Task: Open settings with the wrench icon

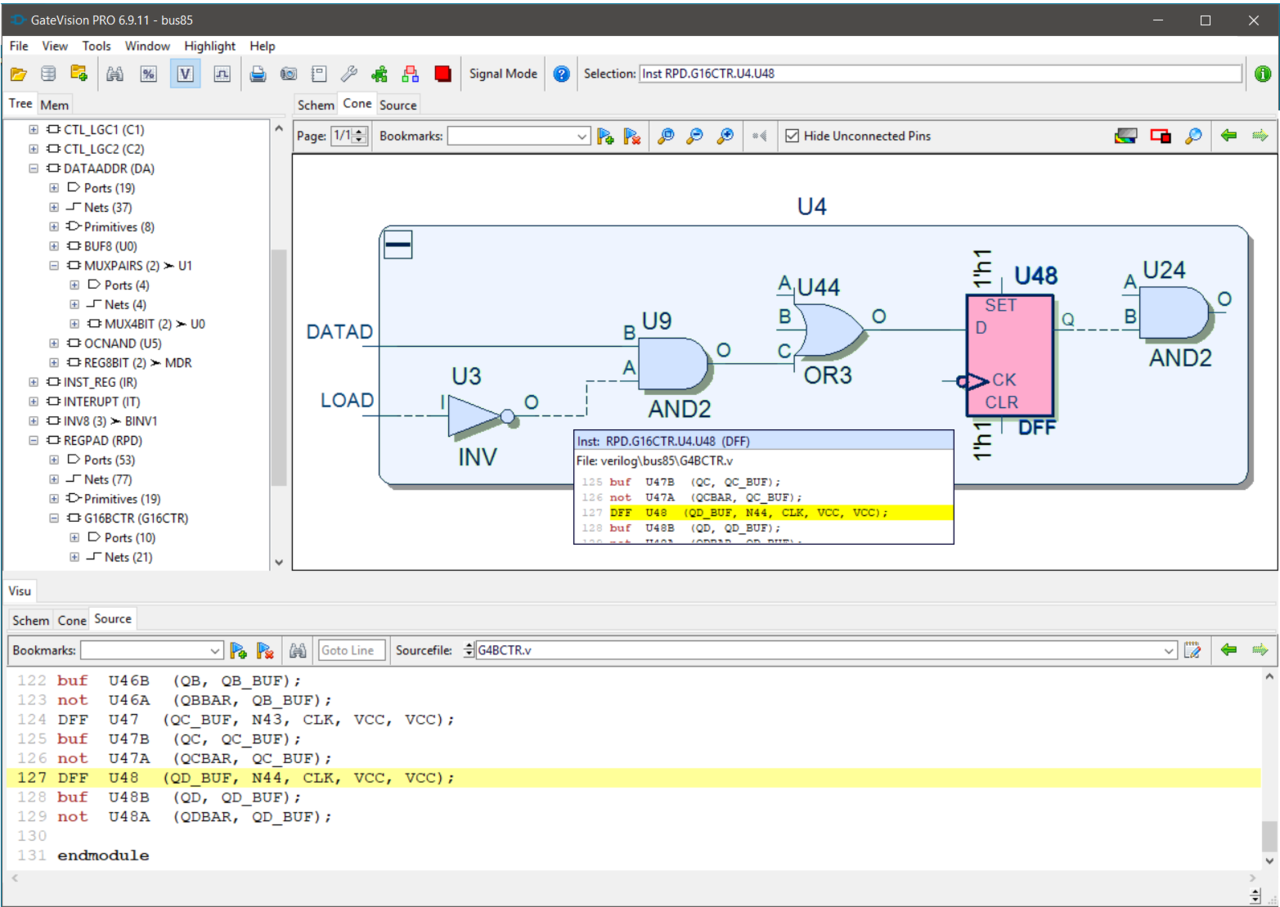Action: pyautogui.click(x=349, y=74)
